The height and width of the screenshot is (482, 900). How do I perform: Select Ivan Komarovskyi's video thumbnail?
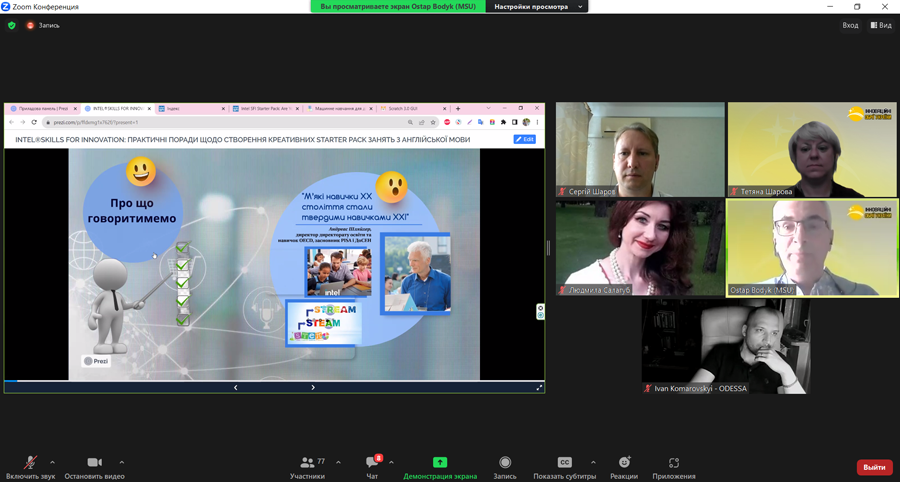(x=725, y=346)
